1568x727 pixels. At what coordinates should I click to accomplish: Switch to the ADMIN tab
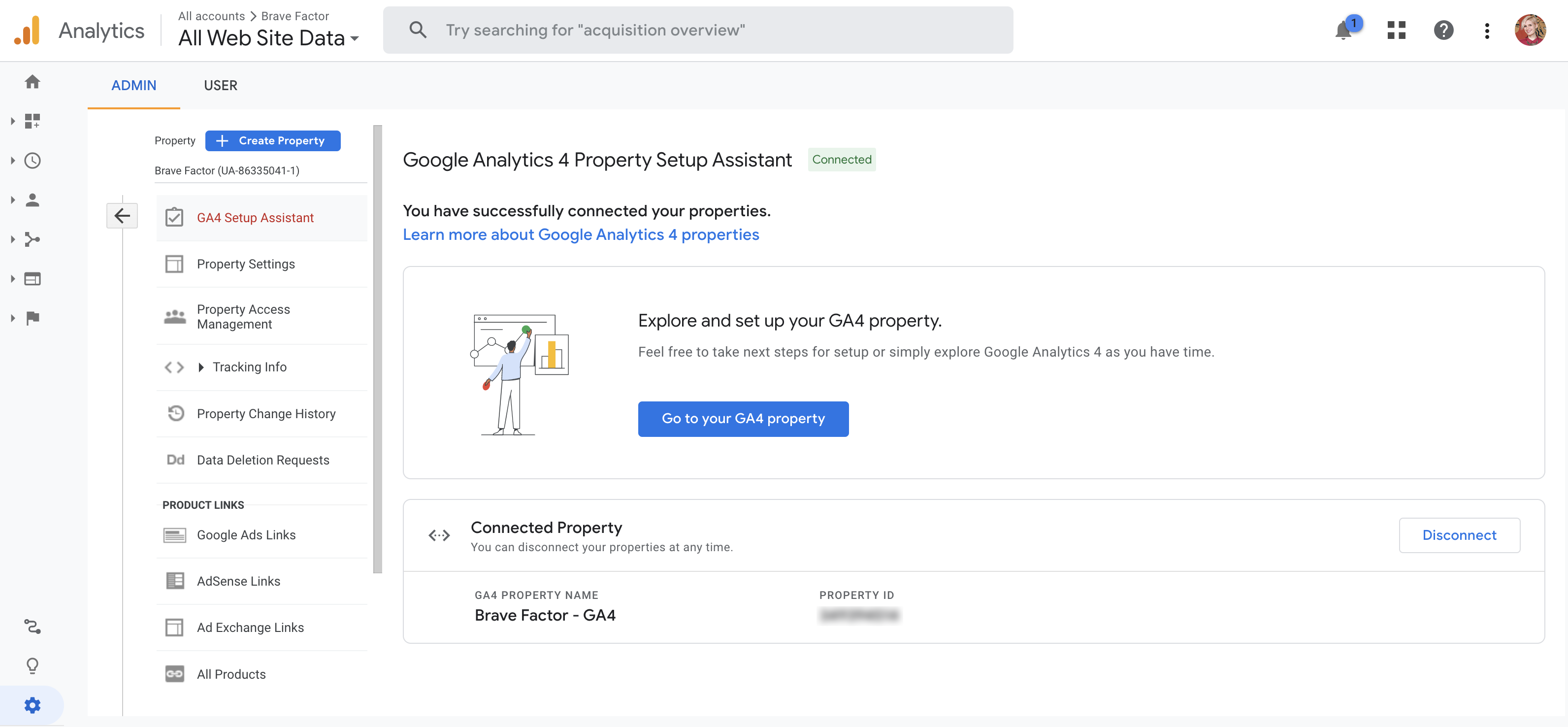coord(134,86)
